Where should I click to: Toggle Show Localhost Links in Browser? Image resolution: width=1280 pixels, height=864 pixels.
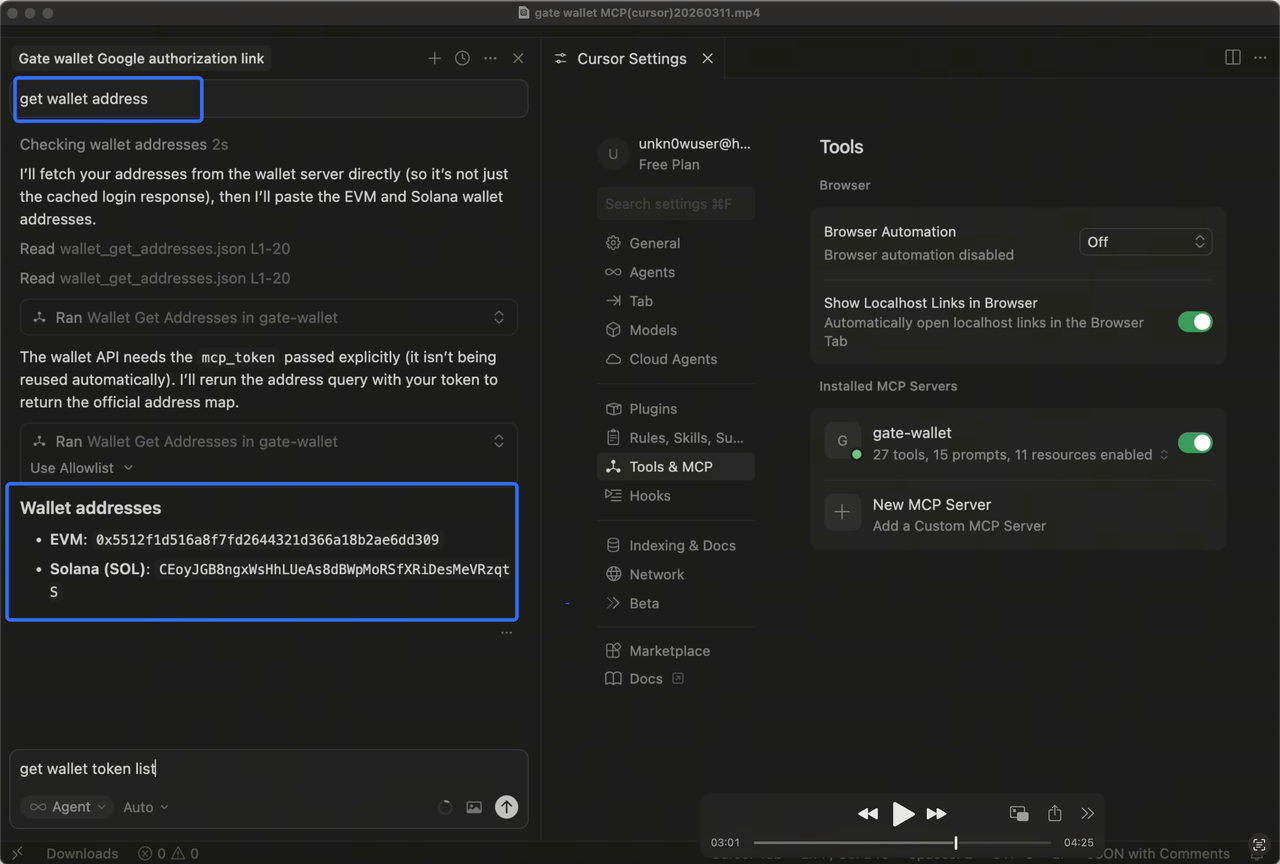(x=1194, y=322)
